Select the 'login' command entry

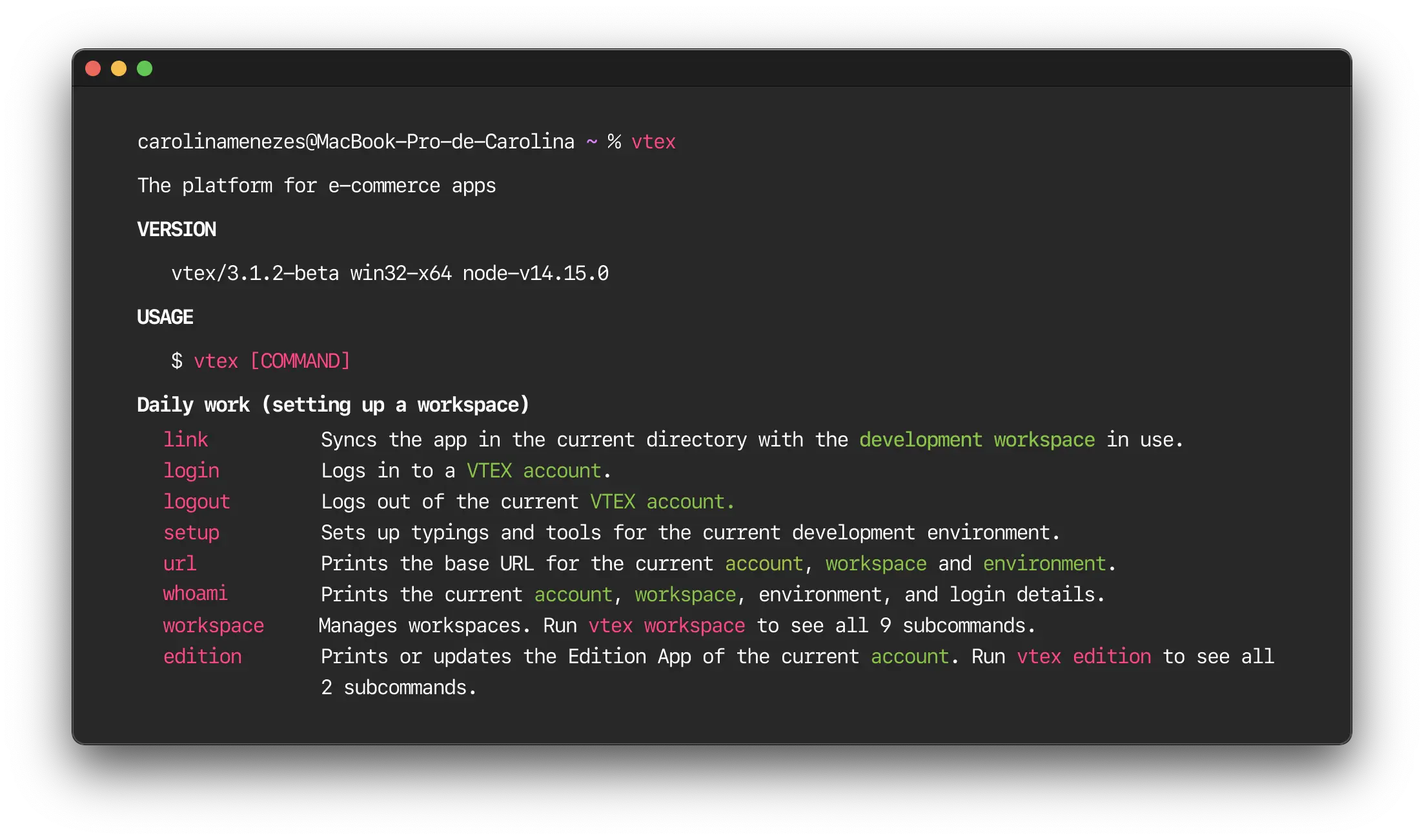[x=191, y=470]
